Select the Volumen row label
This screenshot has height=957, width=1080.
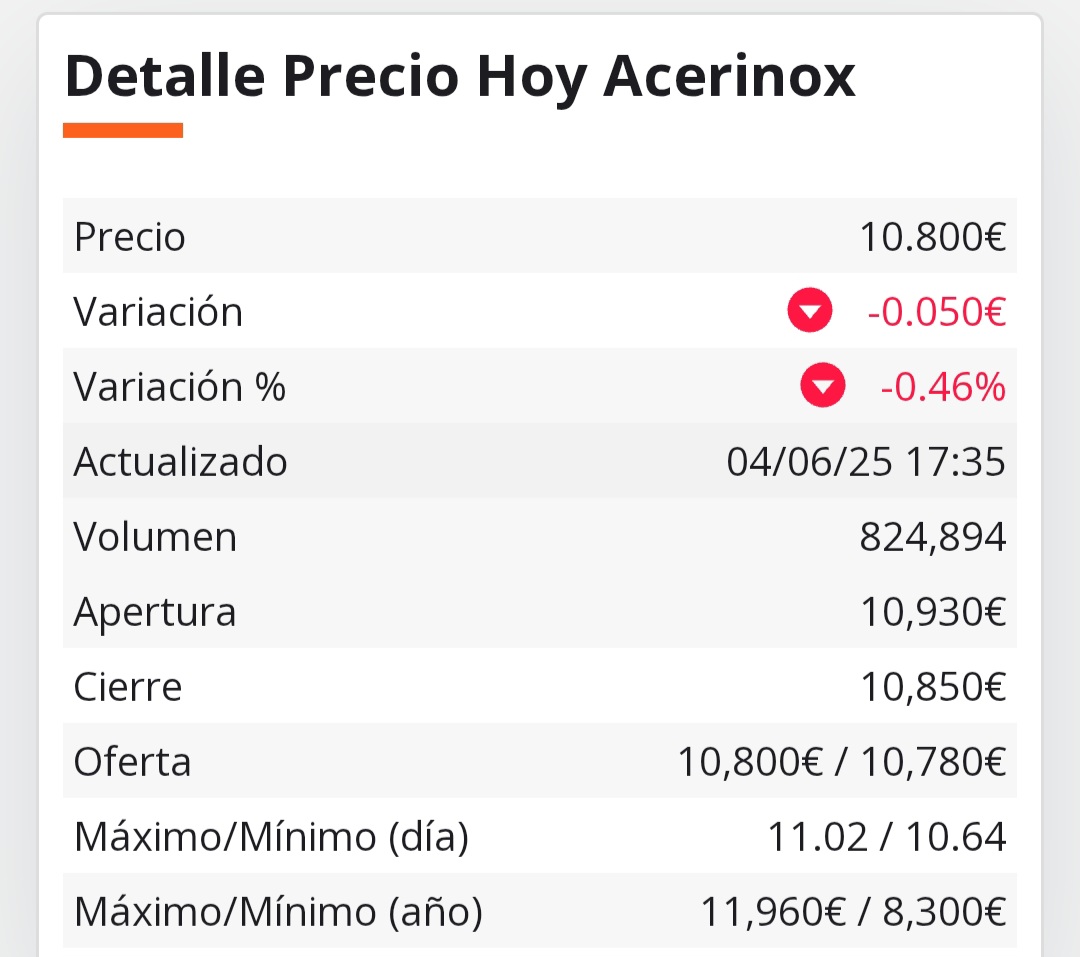[x=155, y=537]
